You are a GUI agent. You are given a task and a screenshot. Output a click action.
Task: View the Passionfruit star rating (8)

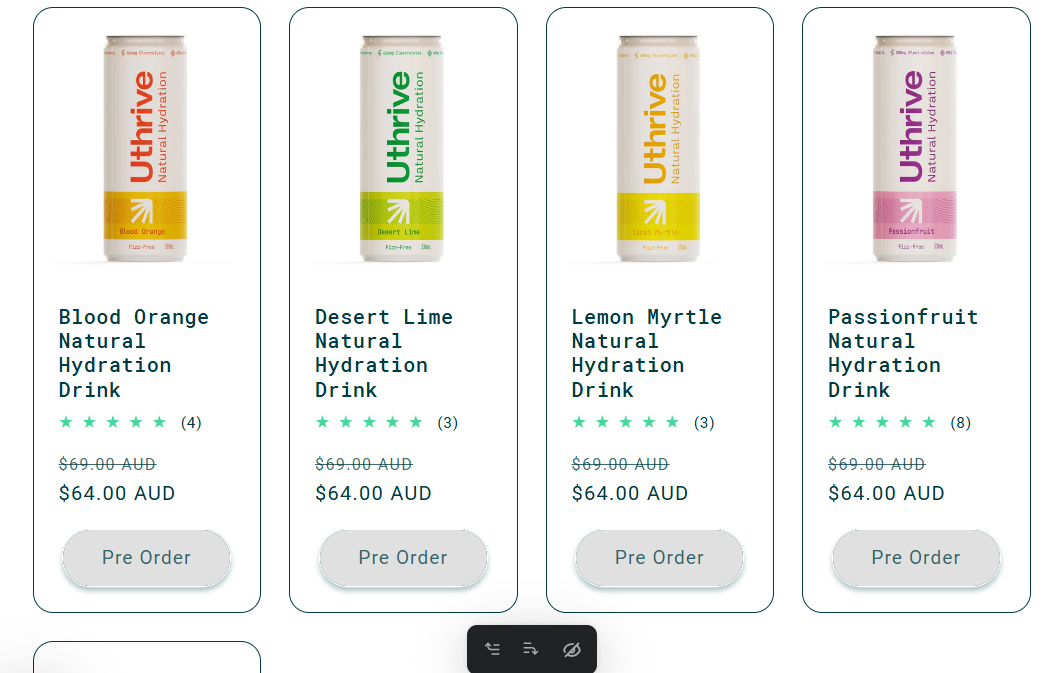click(x=899, y=423)
